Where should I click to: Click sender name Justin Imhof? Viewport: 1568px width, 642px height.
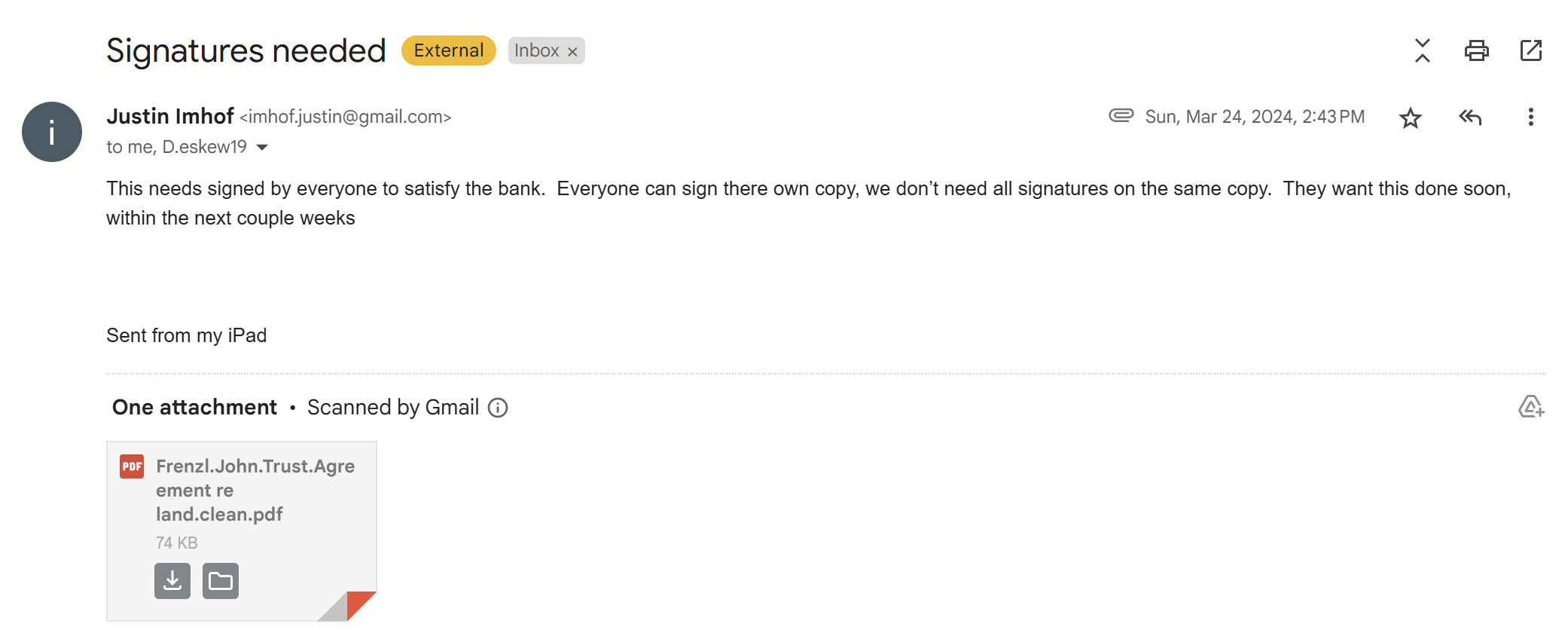(x=170, y=116)
